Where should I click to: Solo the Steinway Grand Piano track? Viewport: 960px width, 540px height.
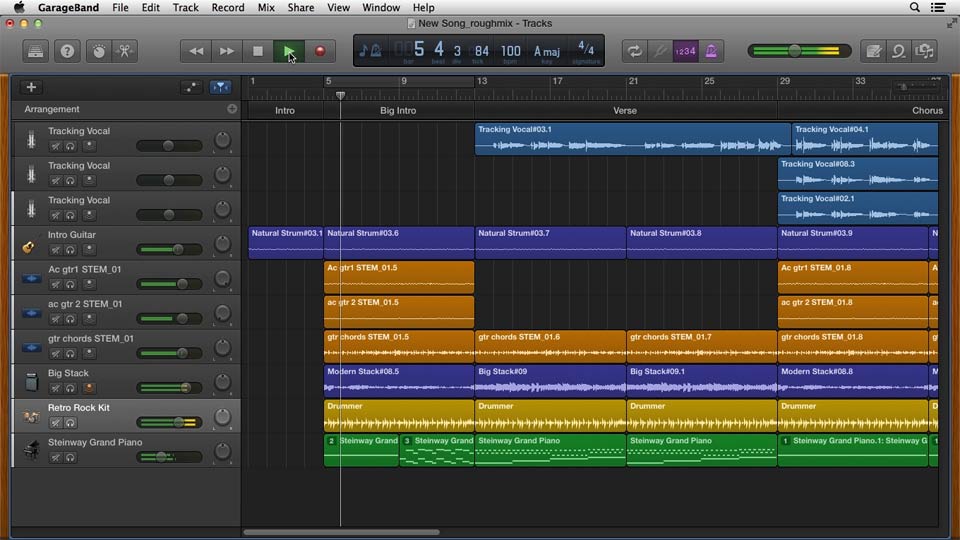tap(70, 457)
